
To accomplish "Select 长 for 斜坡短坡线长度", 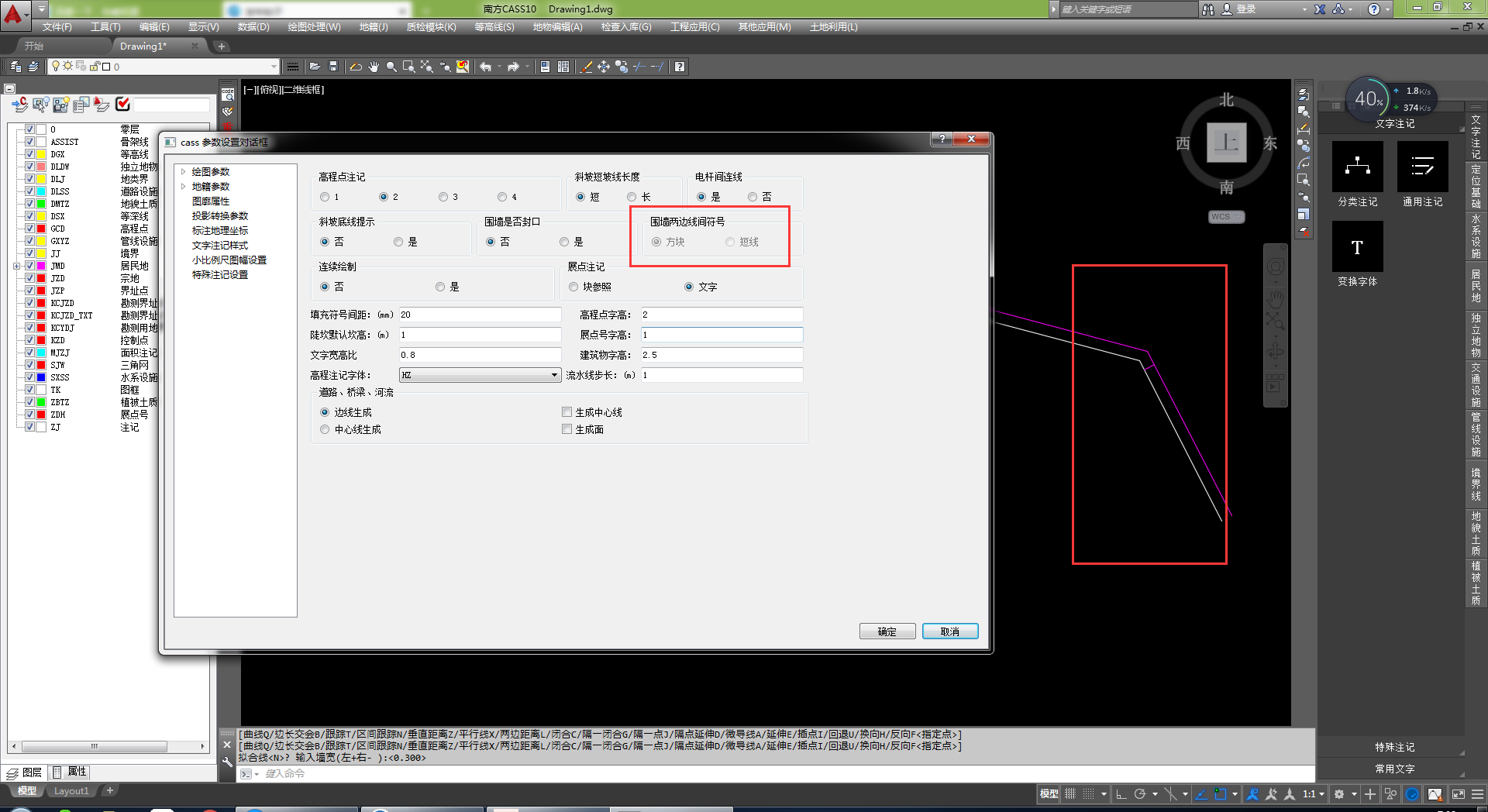I will [632, 197].
